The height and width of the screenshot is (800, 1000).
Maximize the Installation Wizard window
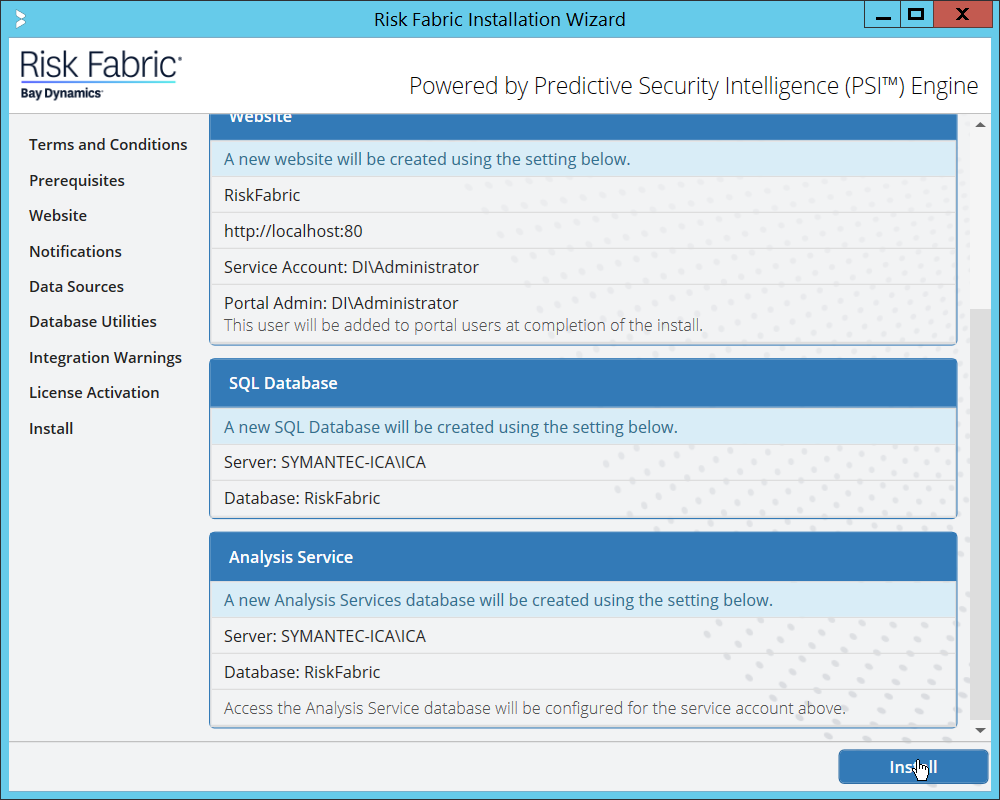point(915,15)
